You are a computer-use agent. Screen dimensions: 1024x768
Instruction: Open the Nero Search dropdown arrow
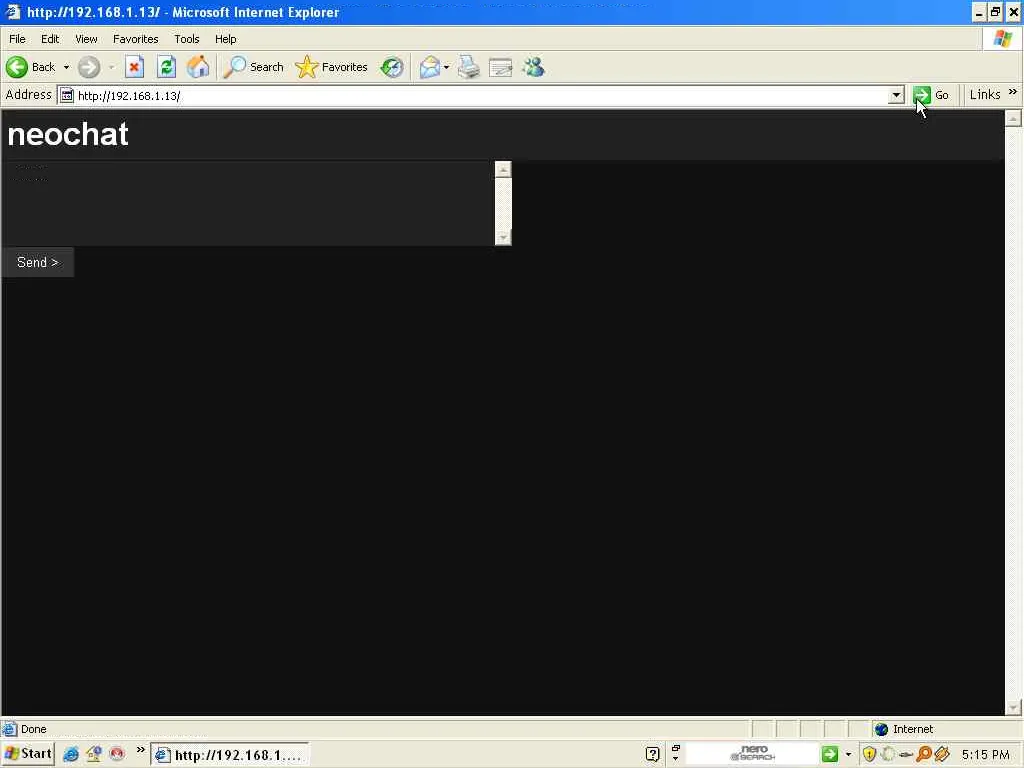coord(848,755)
